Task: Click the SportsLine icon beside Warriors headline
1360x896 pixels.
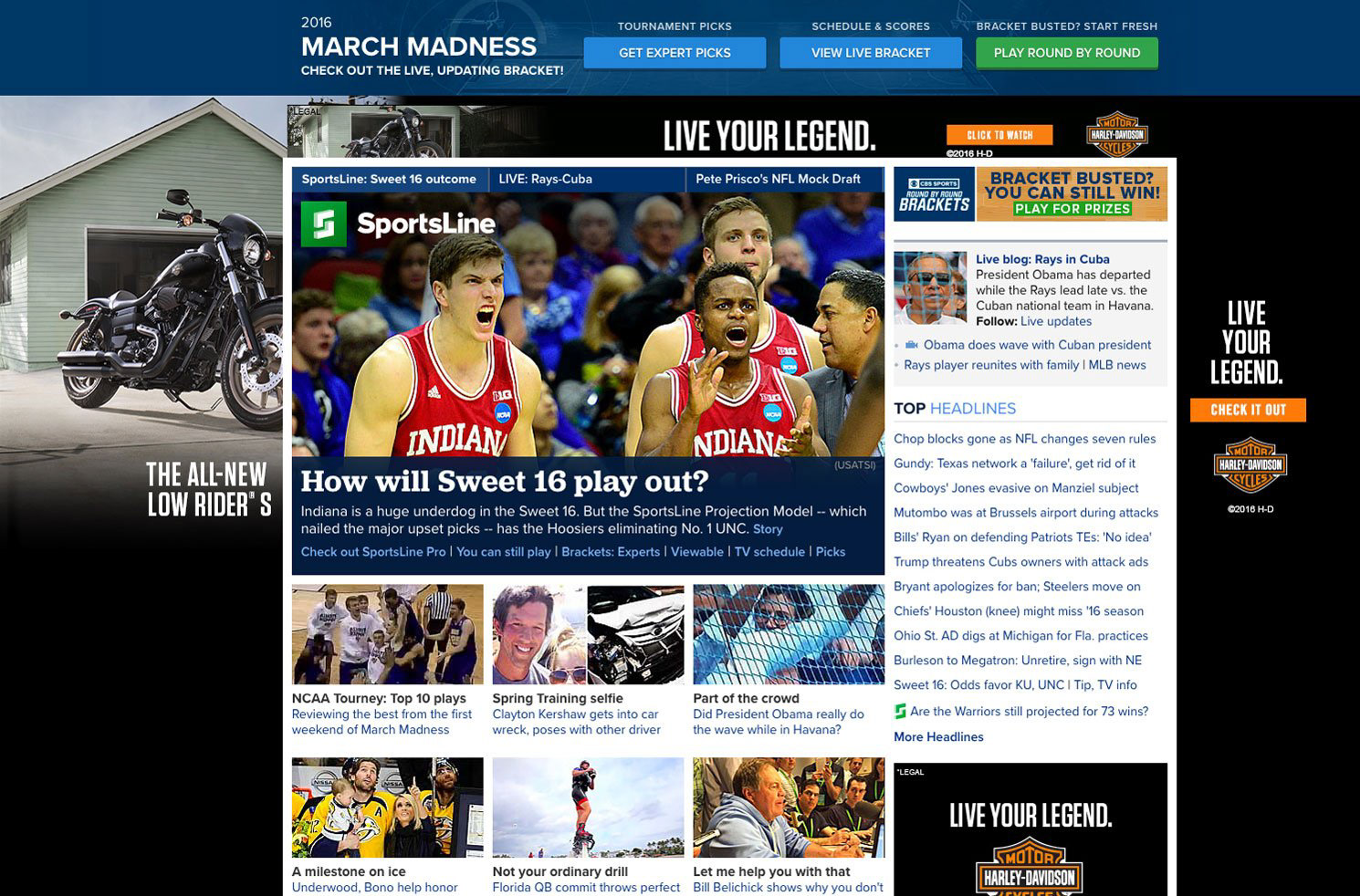Action: pos(900,712)
